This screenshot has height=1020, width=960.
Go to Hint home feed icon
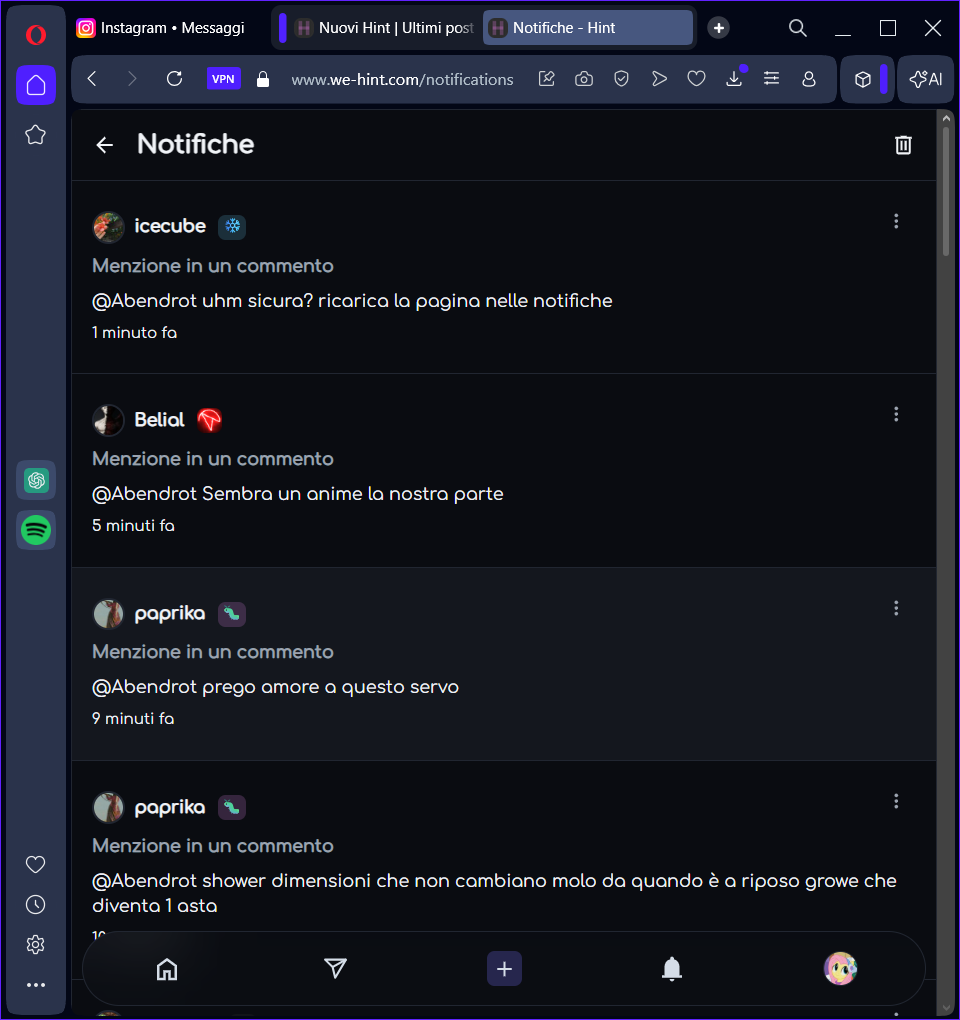click(x=167, y=968)
